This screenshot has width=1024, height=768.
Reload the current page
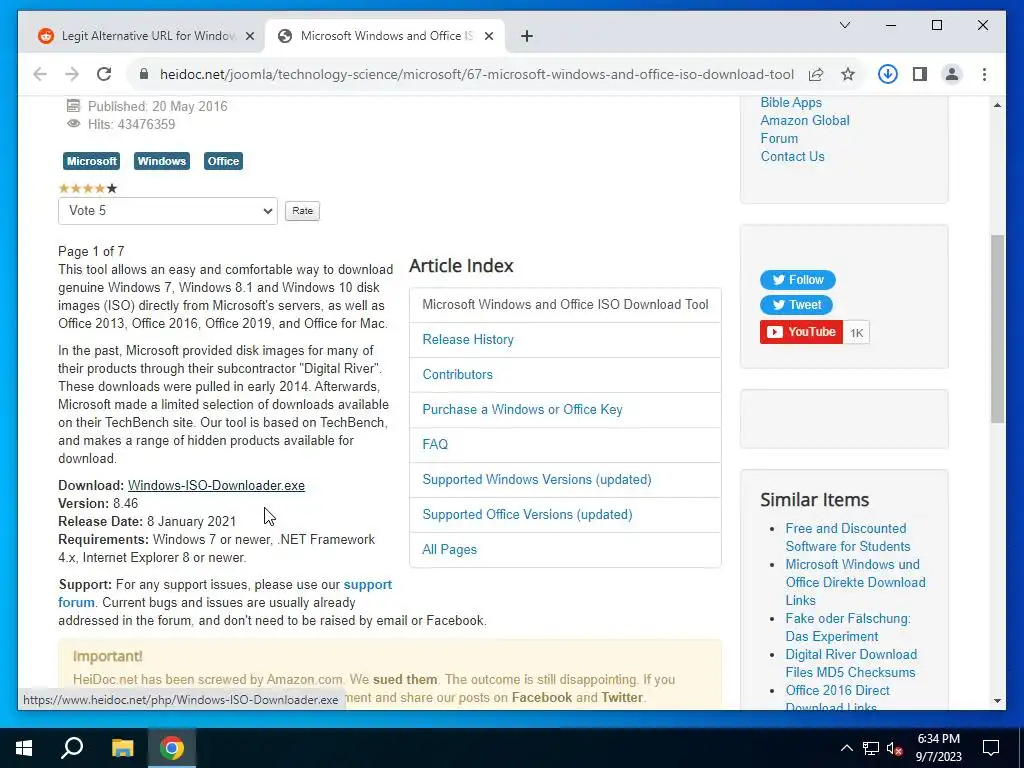click(x=104, y=74)
